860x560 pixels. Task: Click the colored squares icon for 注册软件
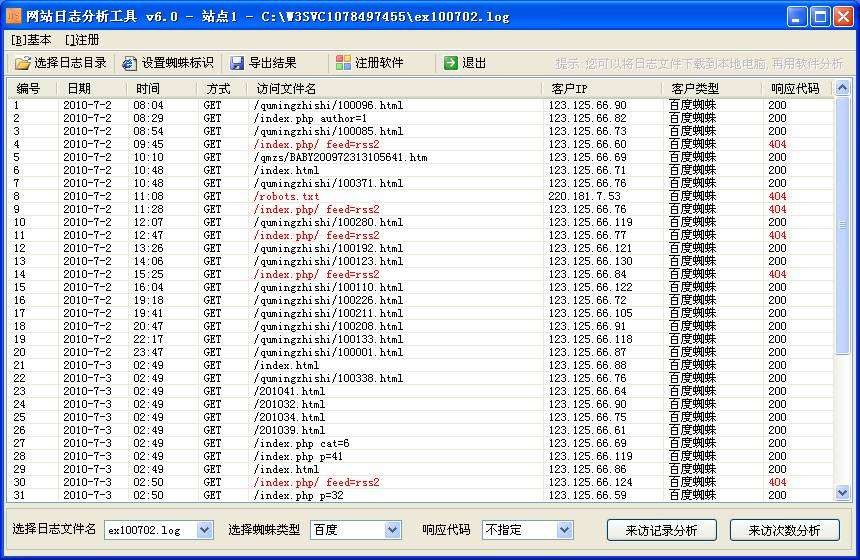tap(343, 63)
